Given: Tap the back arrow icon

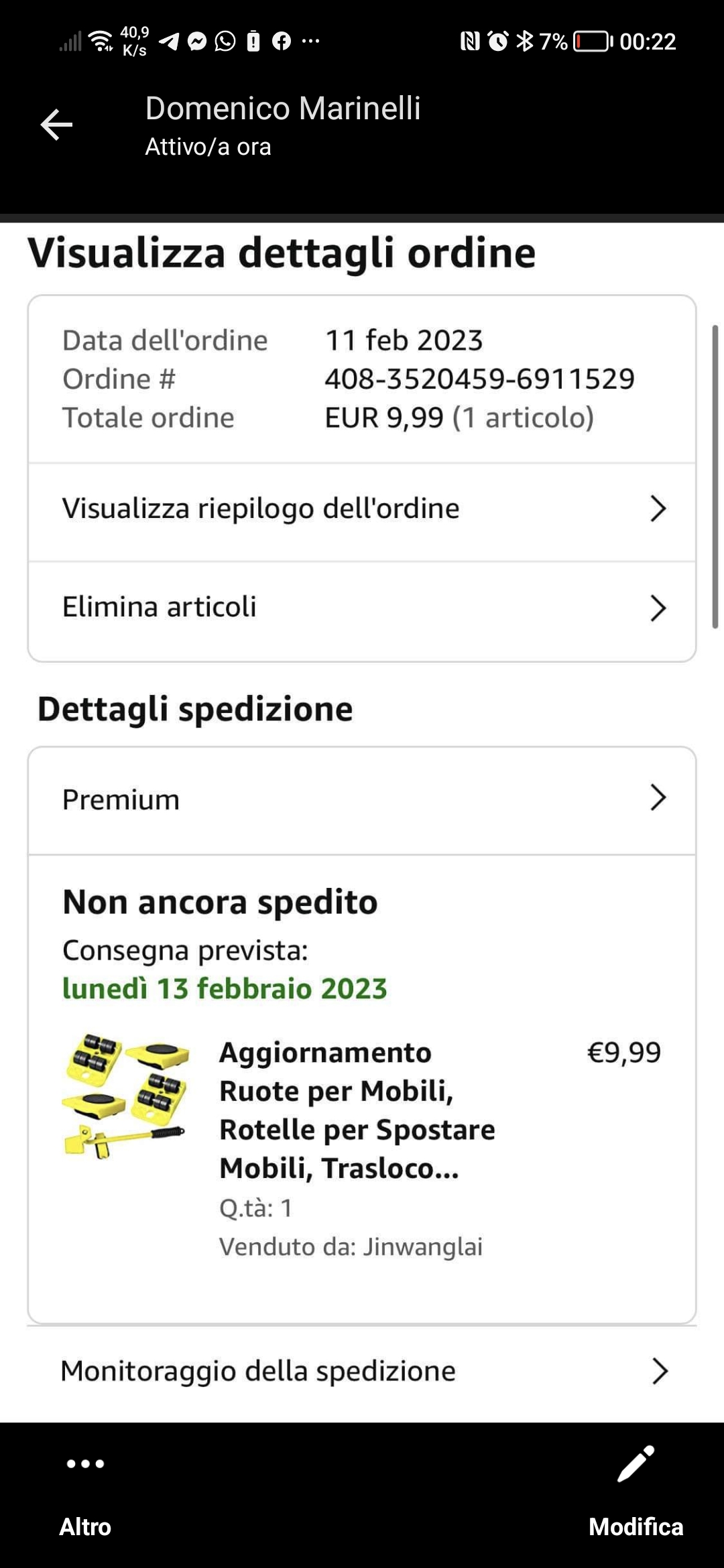Looking at the screenshot, I should pos(56,125).
